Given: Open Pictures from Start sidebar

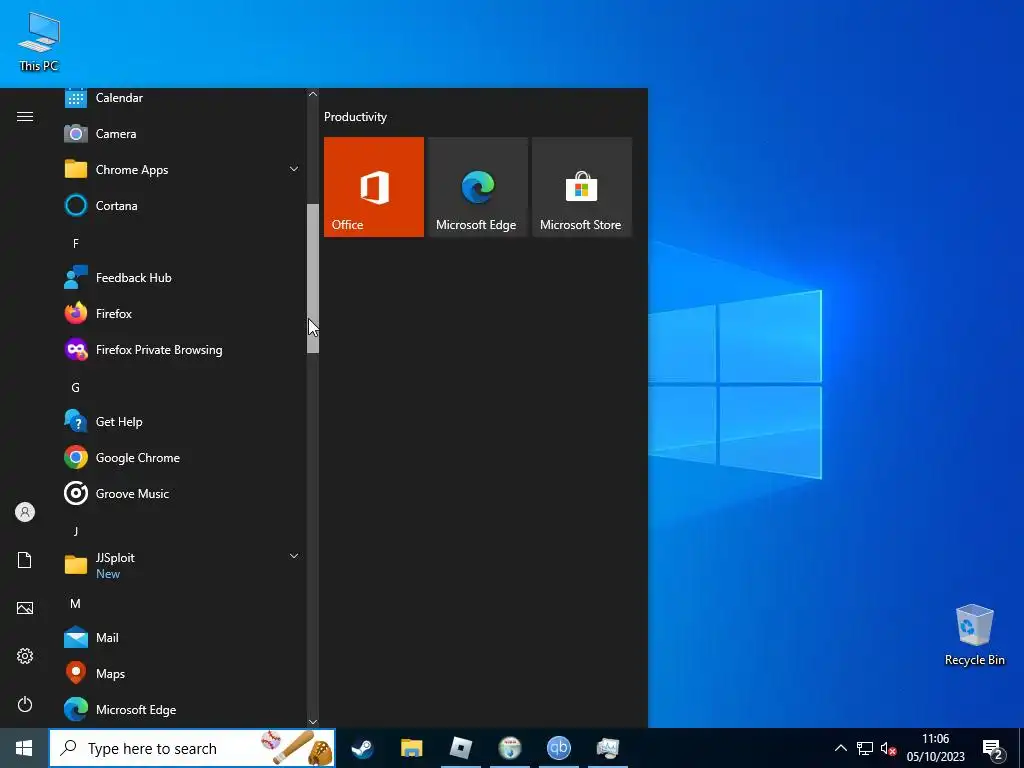Looking at the screenshot, I should (x=25, y=608).
